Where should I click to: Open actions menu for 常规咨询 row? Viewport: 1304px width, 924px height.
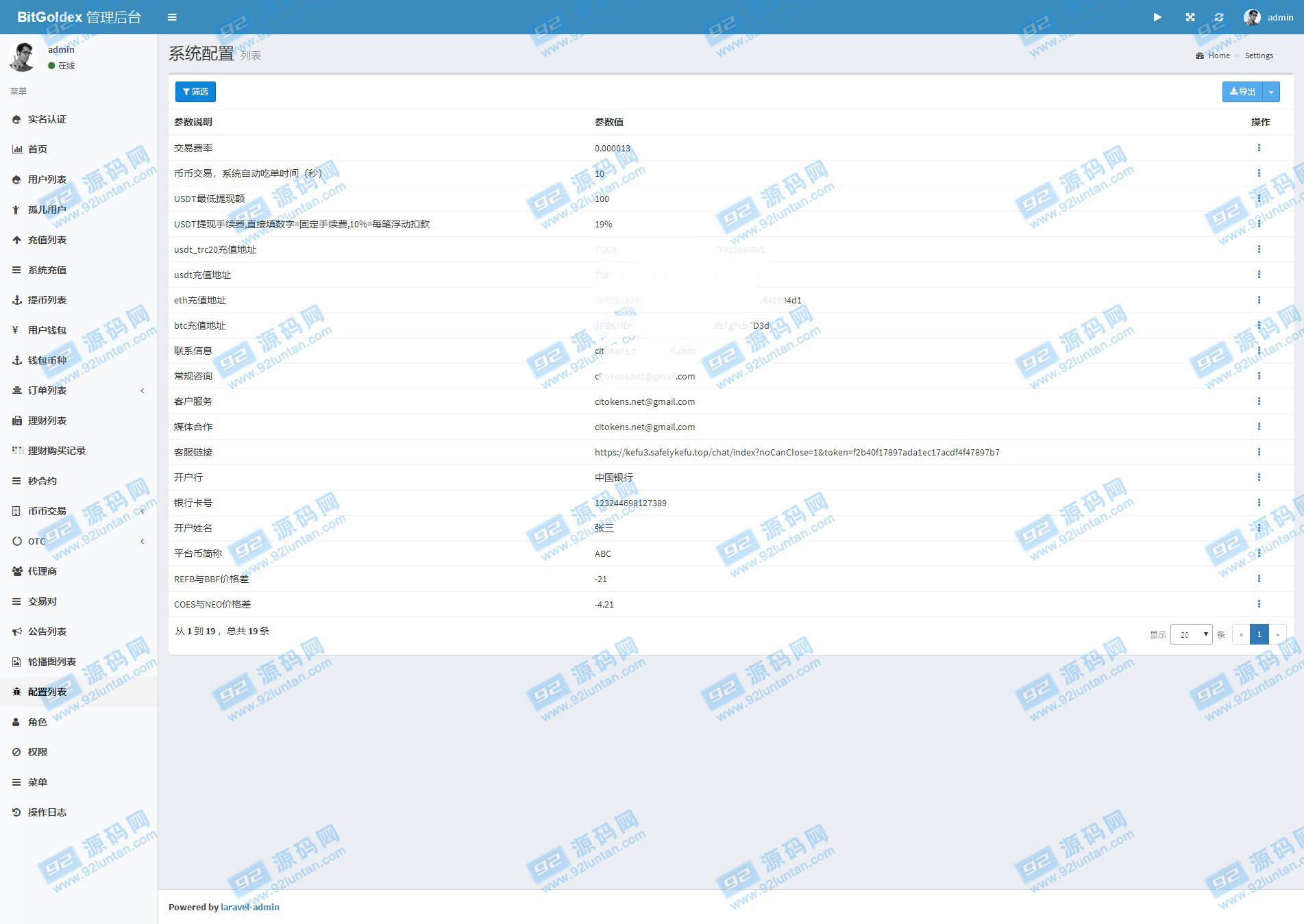1259,376
